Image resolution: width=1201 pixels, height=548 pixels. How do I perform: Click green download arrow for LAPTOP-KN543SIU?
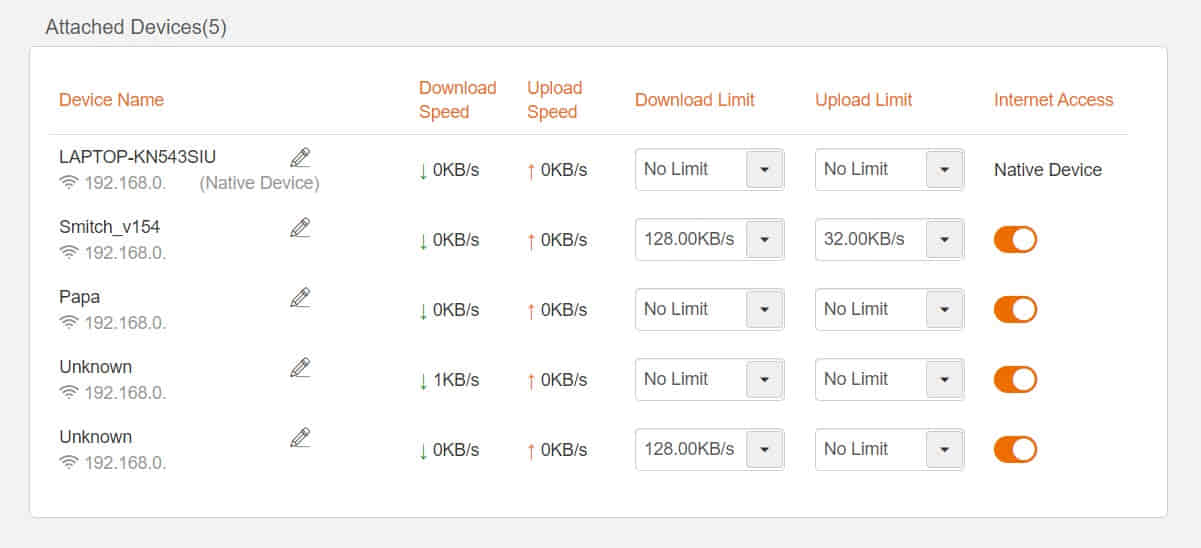(x=423, y=171)
